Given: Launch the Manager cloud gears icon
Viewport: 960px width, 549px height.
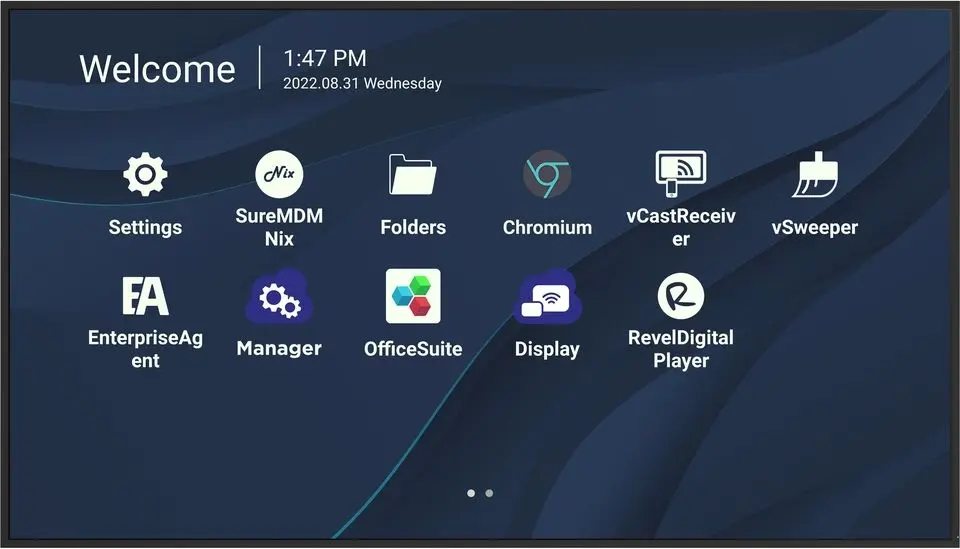Looking at the screenshot, I should pyautogui.click(x=279, y=297).
